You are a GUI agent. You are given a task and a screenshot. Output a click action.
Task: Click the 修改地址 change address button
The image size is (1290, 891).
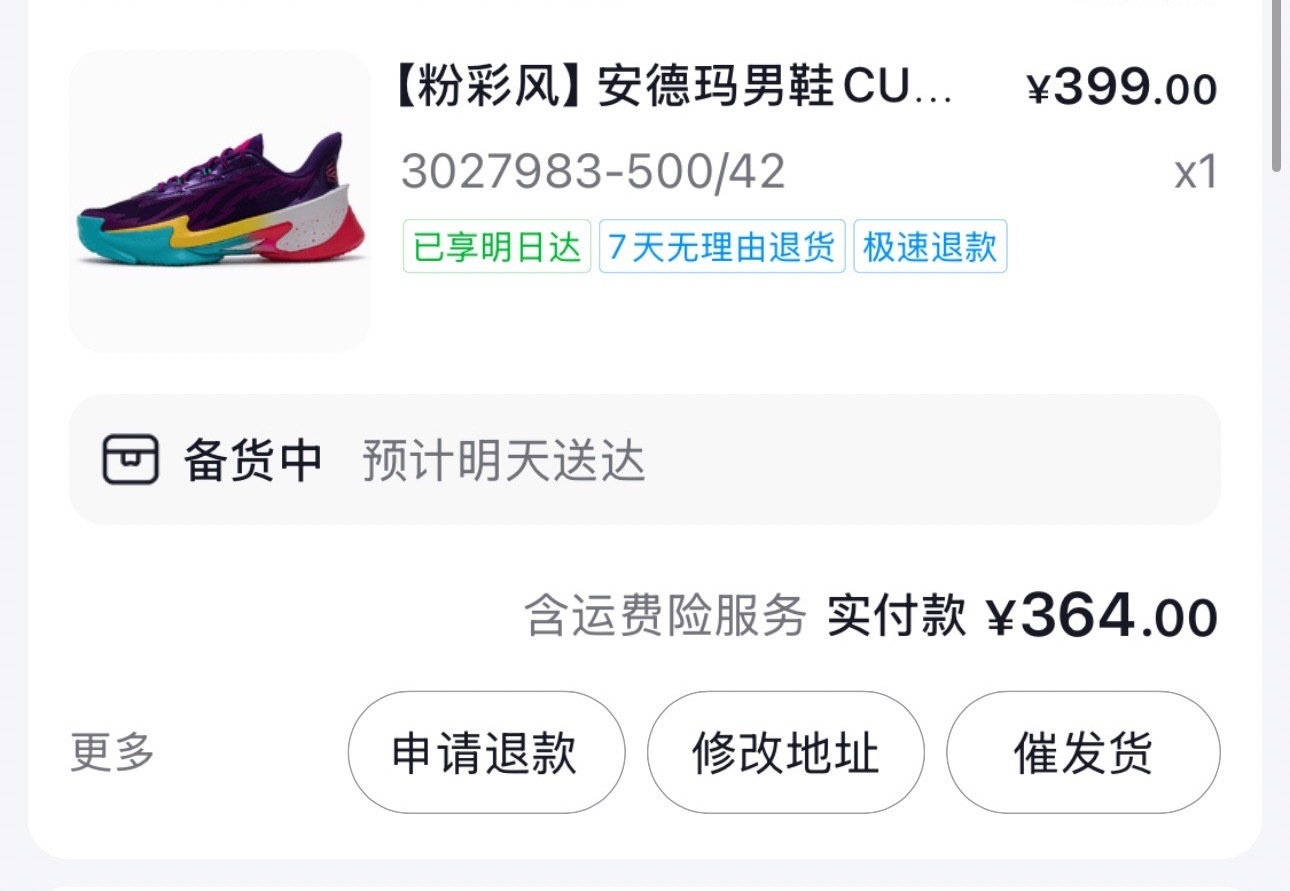pyautogui.click(x=785, y=752)
